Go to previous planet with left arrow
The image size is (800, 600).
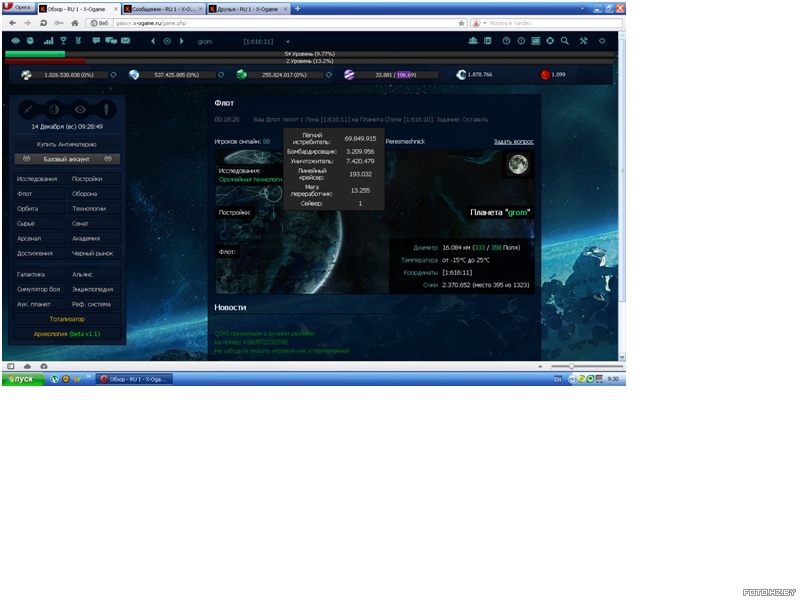point(153,41)
